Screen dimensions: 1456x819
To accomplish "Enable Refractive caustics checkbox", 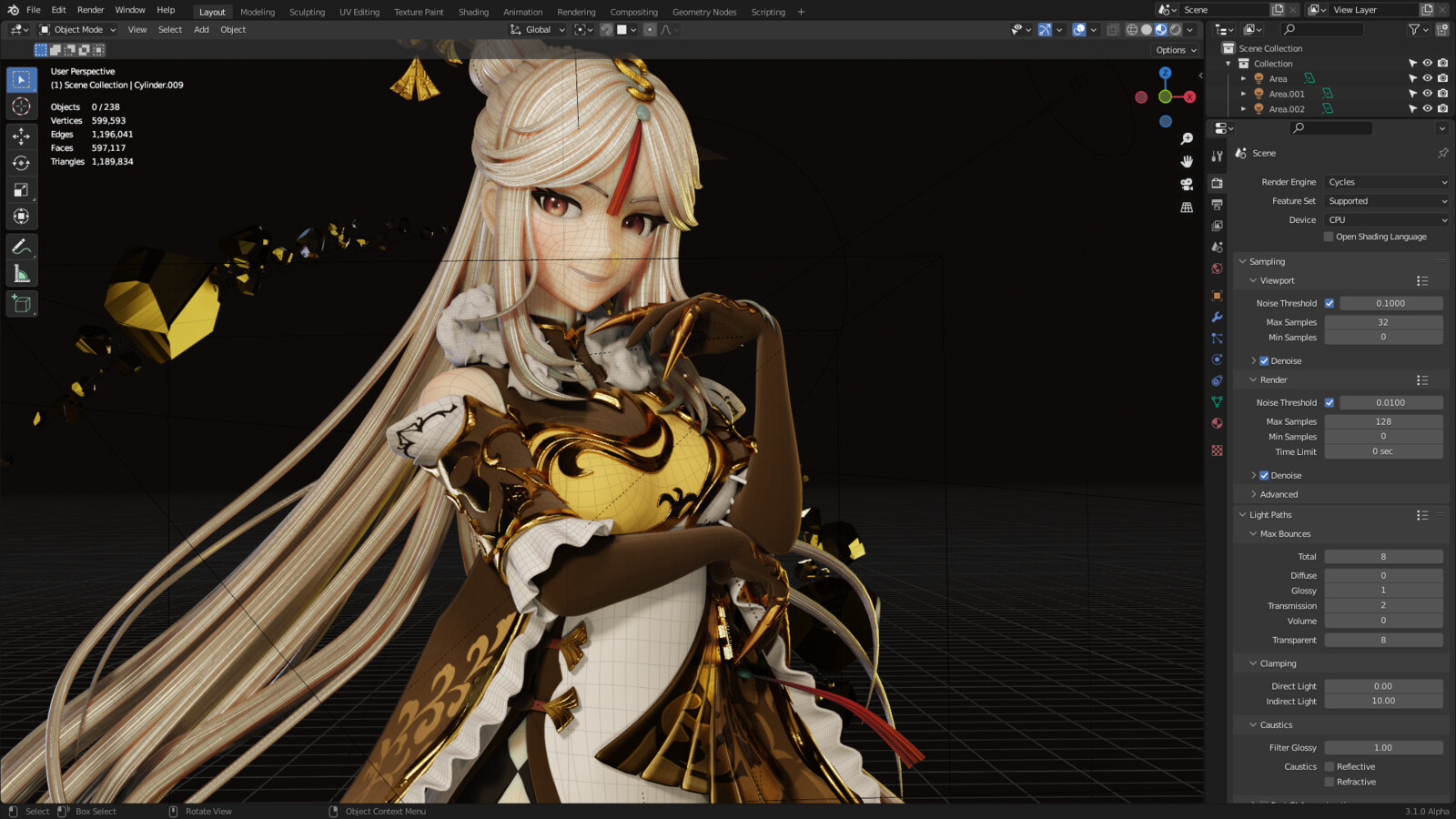I will pyautogui.click(x=1330, y=783).
